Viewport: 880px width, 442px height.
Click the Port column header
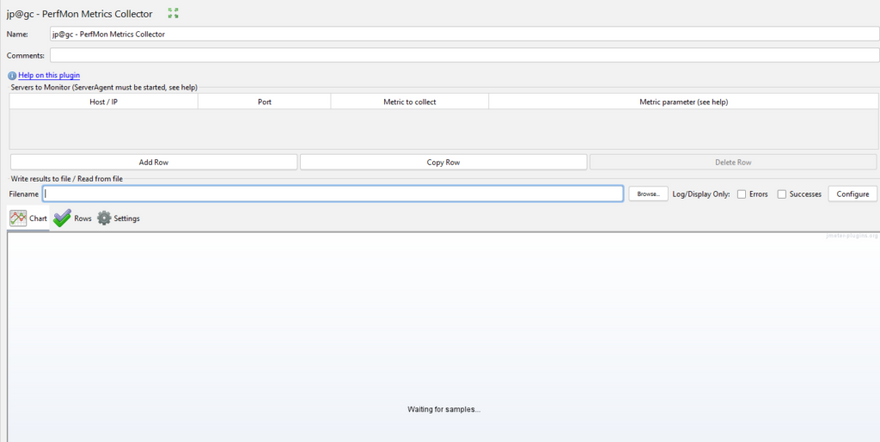click(x=264, y=102)
